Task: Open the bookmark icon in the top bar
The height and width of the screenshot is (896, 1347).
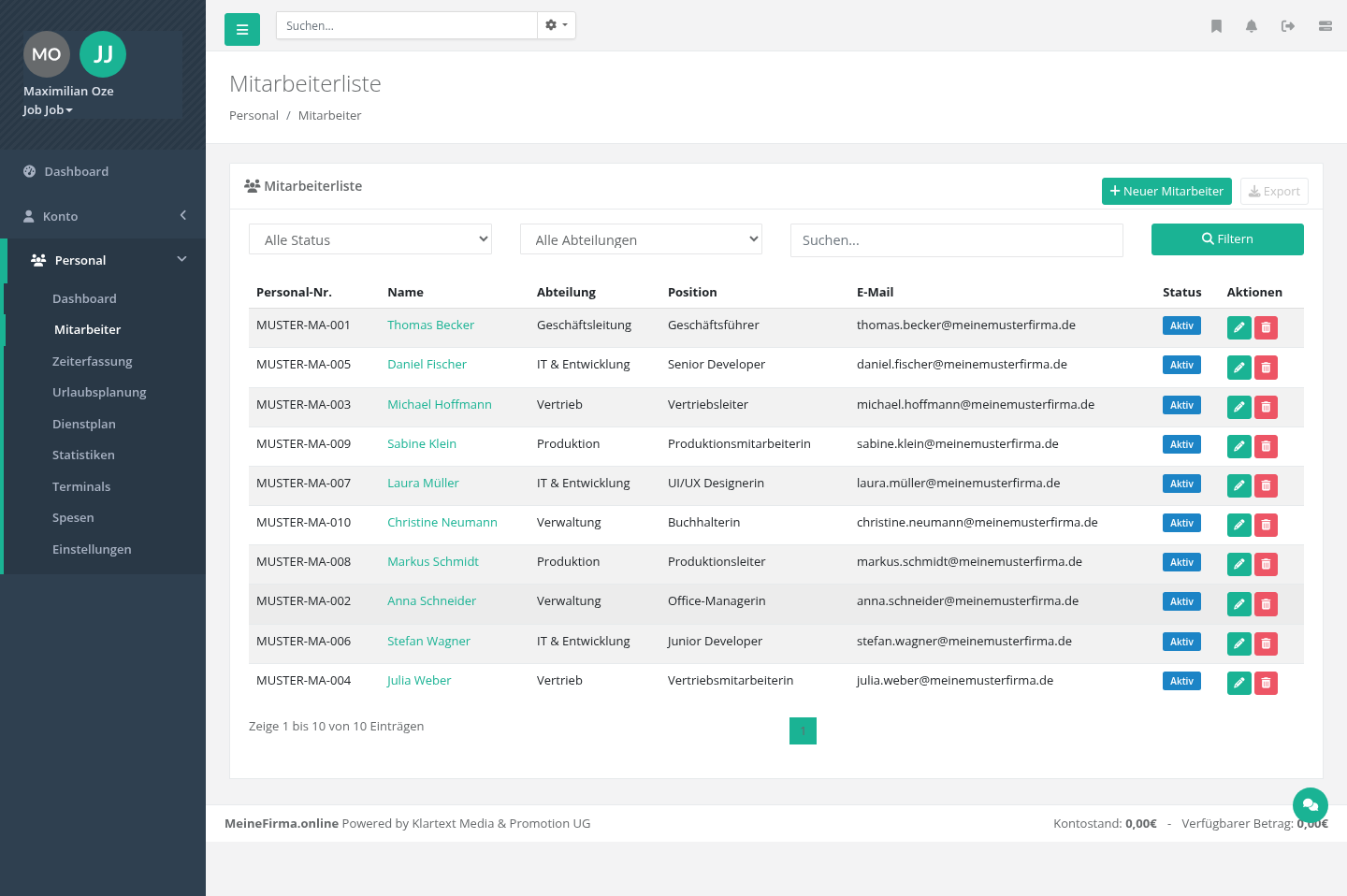Action: coord(1216,26)
